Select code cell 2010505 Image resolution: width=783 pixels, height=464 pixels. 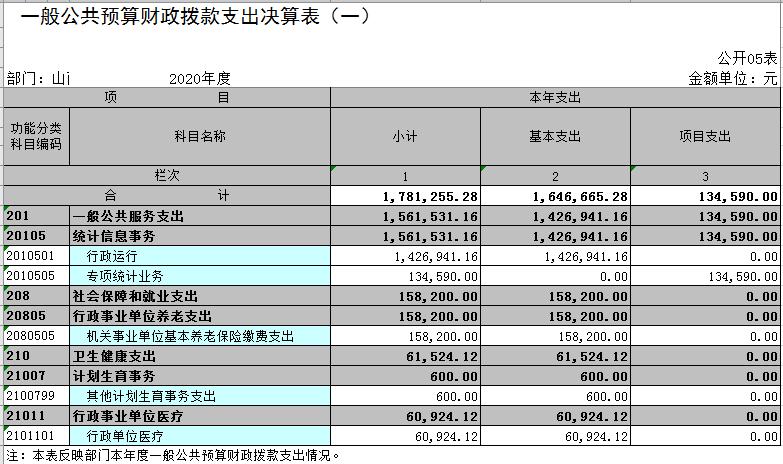(36, 276)
